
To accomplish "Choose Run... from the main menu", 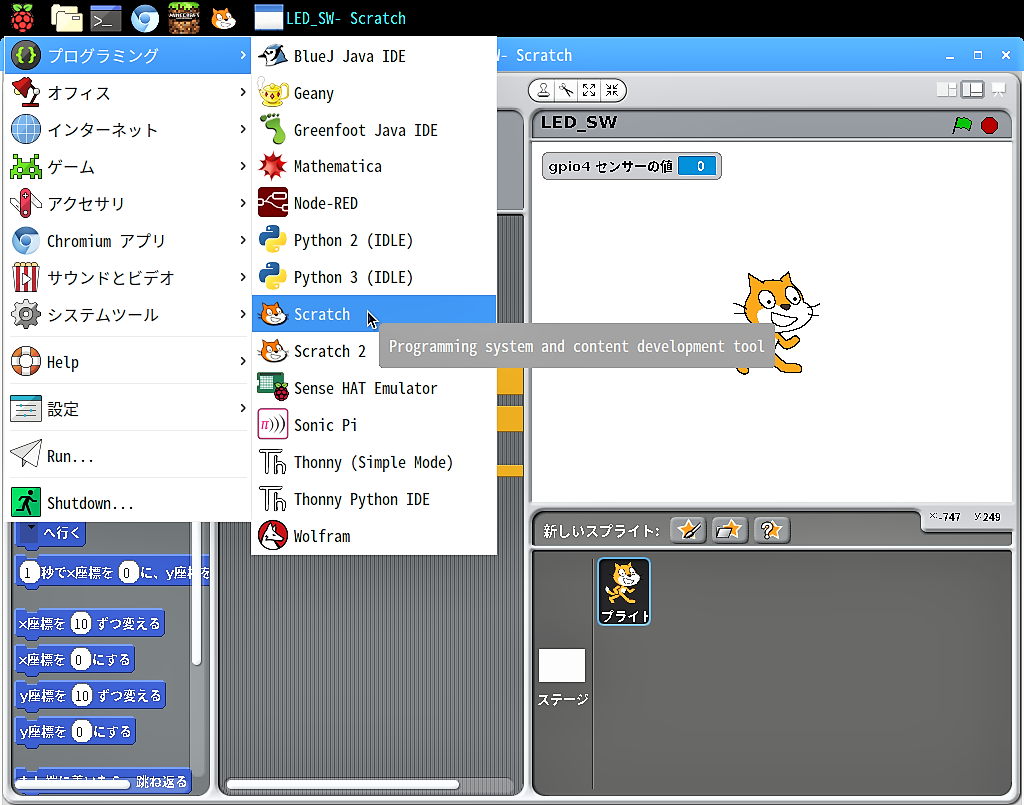I will point(129,455).
